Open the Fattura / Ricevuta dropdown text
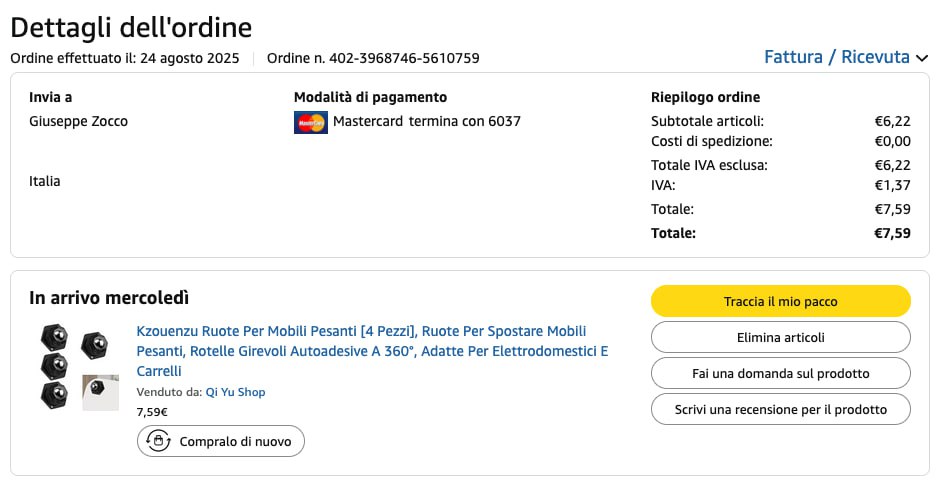This screenshot has width=943, height=486. [836, 57]
